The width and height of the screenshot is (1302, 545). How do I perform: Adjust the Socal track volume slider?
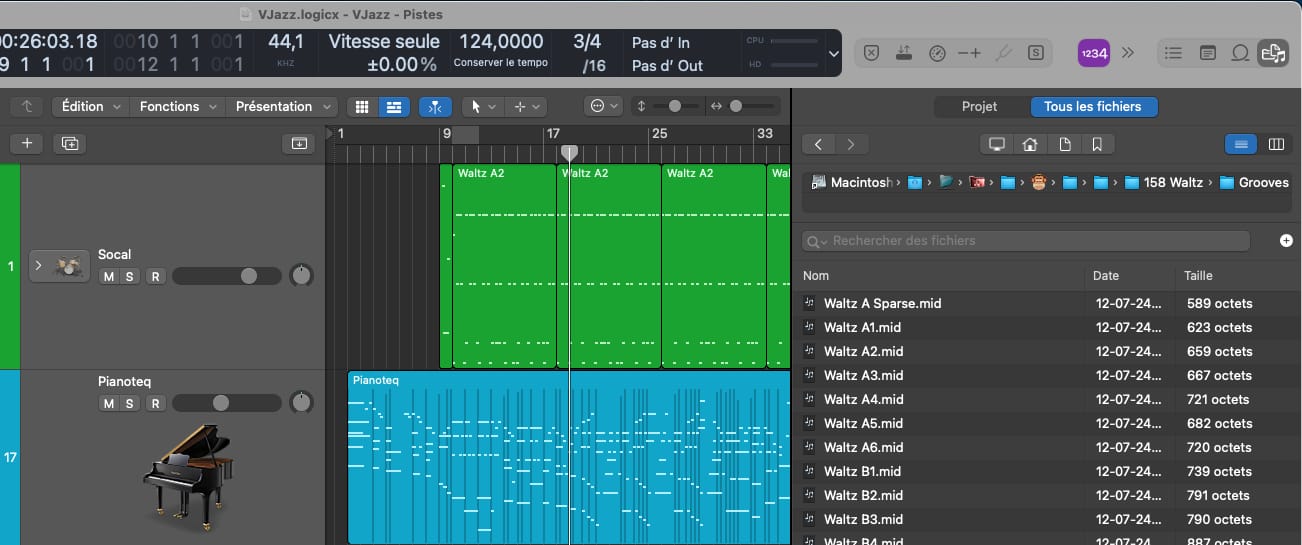[227, 276]
